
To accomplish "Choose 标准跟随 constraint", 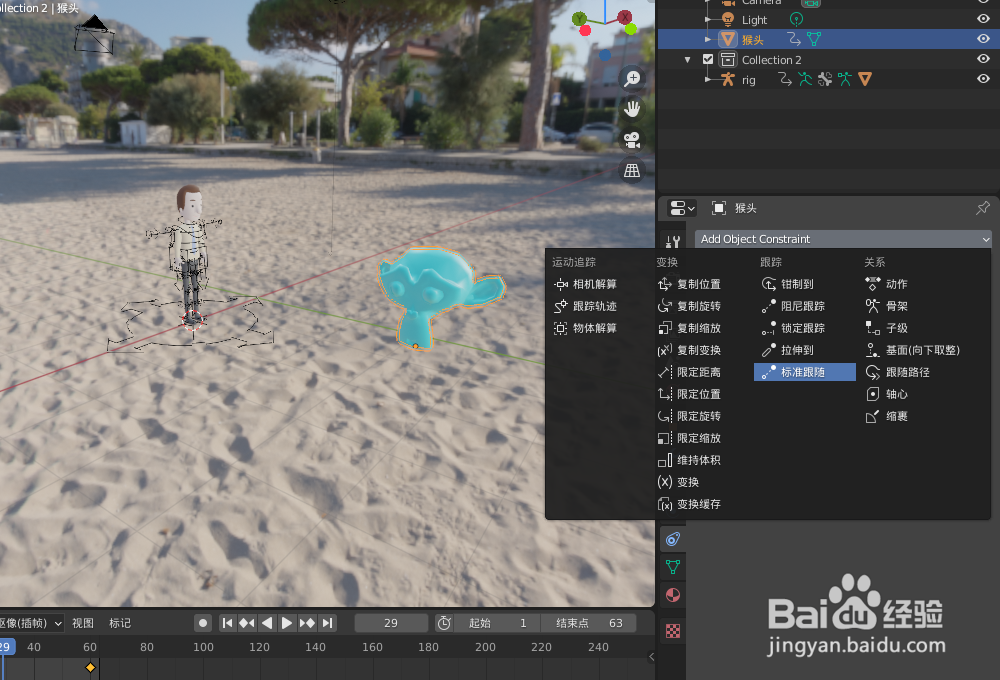I will (805, 372).
